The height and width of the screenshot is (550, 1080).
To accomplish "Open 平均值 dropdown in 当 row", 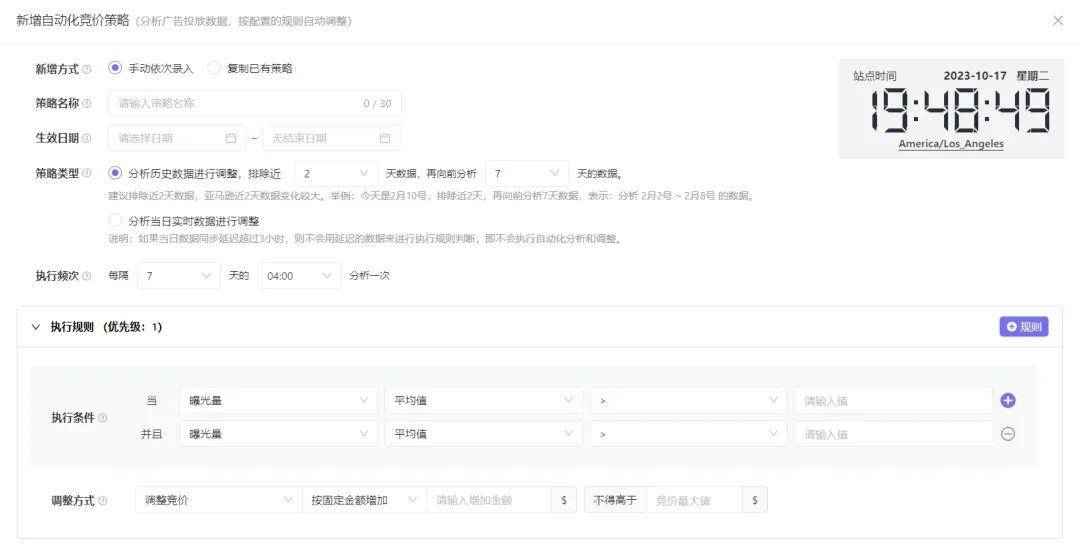I will point(484,401).
